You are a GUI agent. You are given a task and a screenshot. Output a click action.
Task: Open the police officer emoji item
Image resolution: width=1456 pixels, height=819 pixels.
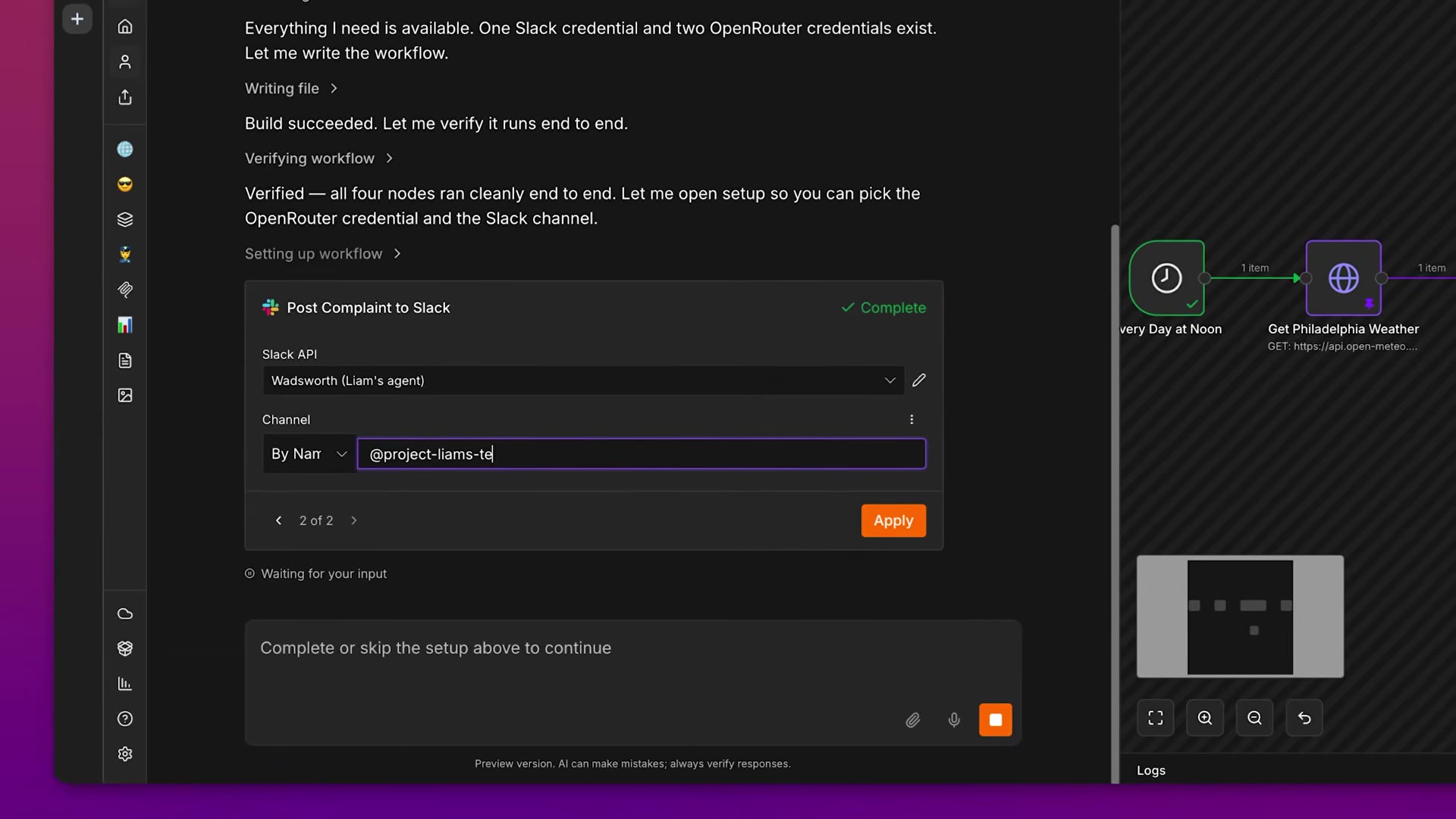click(125, 254)
